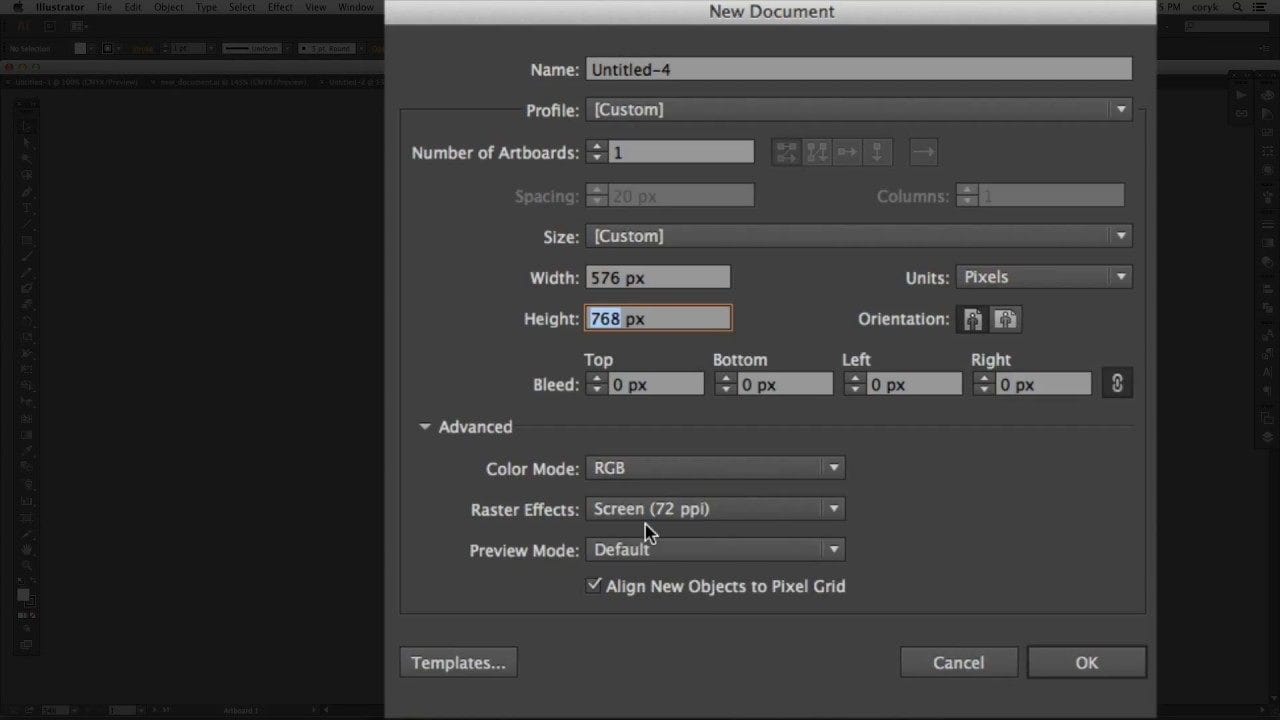This screenshot has height=720, width=1280.
Task: Click the Bottom bleed value field
Action: click(785, 384)
